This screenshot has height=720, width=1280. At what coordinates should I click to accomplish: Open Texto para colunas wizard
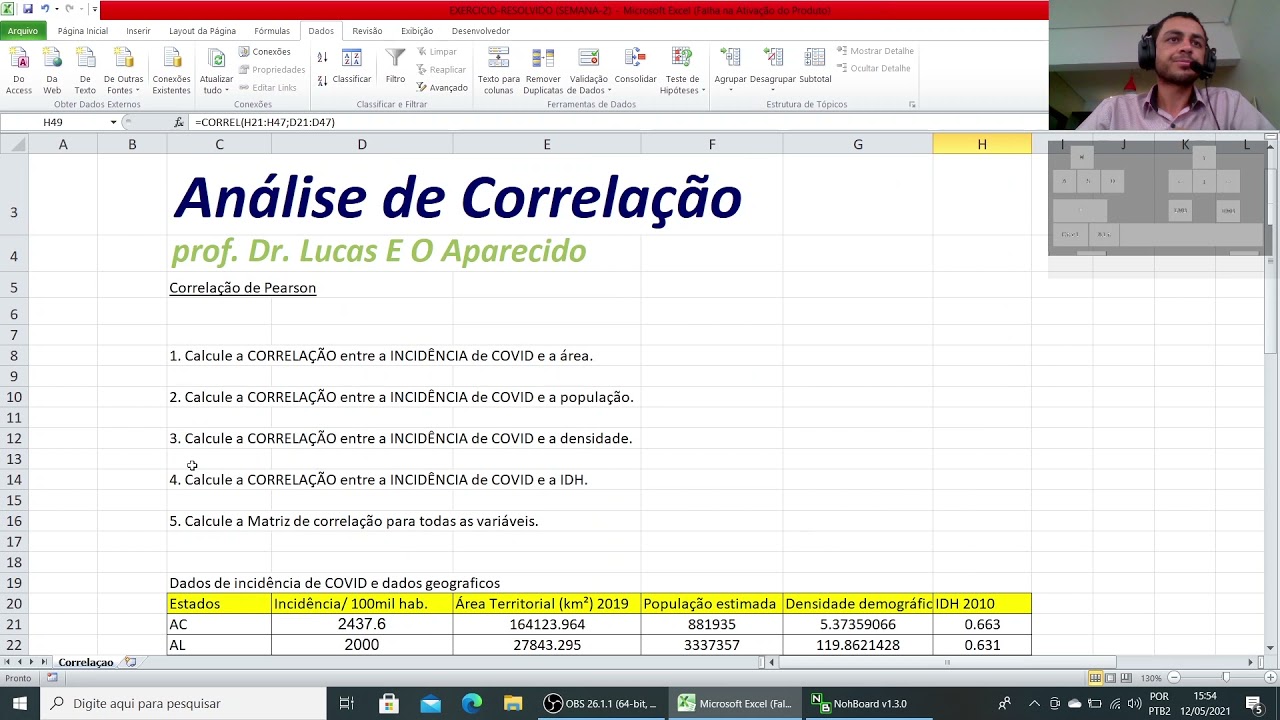(498, 70)
